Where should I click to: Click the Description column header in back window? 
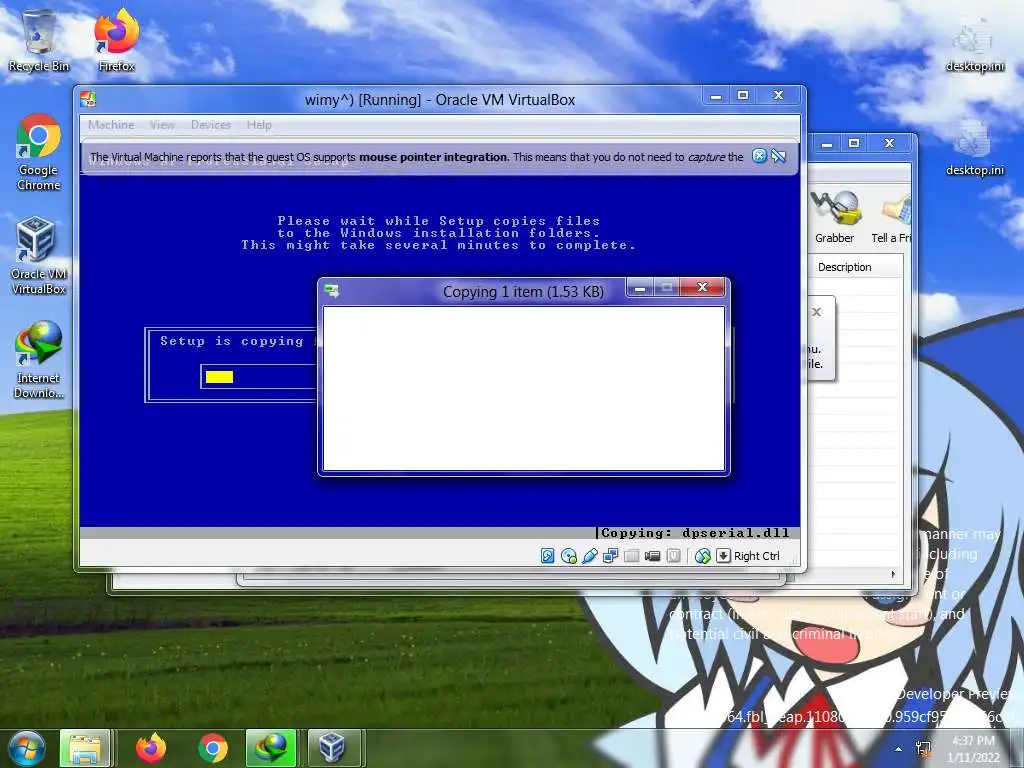click(844, 267)
